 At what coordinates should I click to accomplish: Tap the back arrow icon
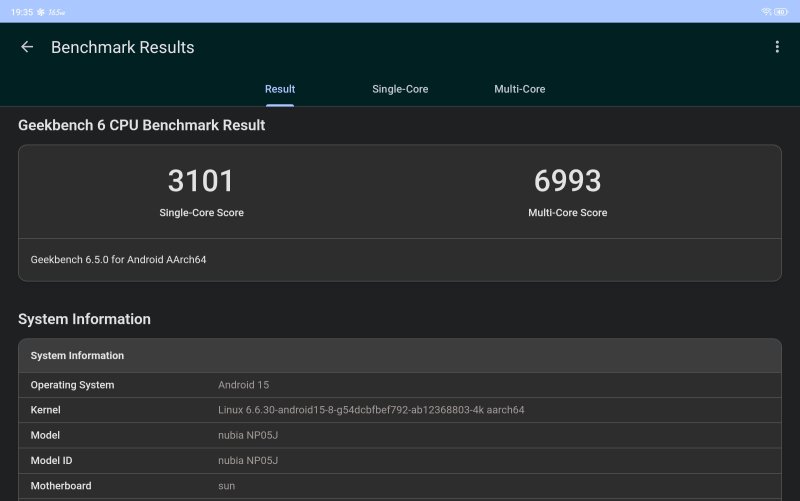[27, 47]
